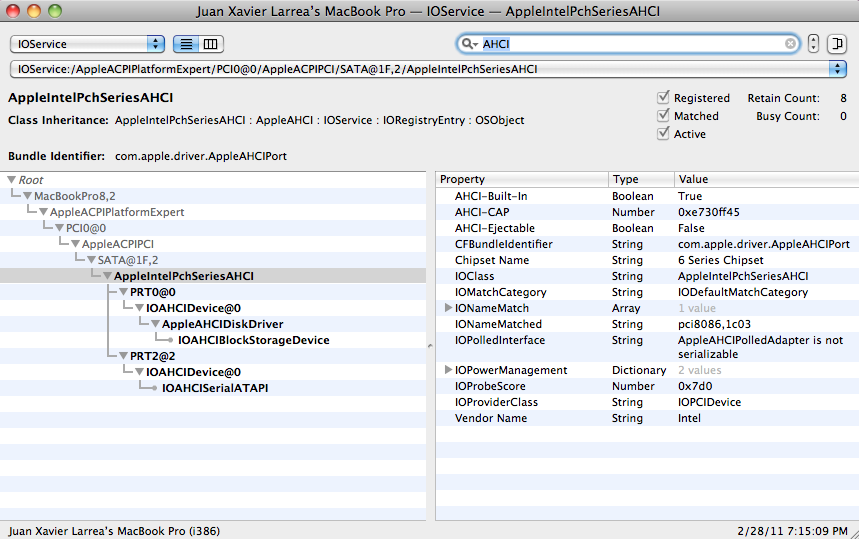Click the search result stepper arrows
Image resolution: width=859 pixels, height=539 pixels.
(x=814, y=44)
